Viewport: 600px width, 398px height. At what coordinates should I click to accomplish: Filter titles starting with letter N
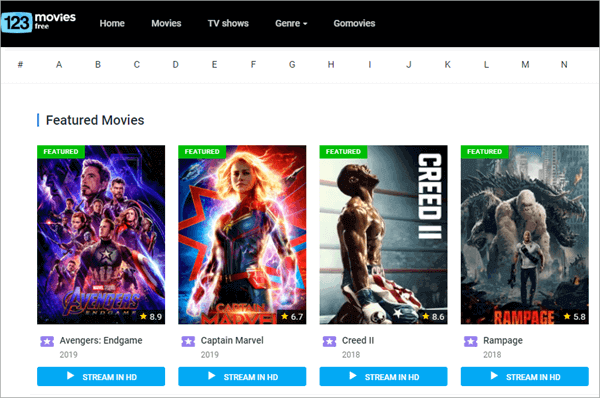[564, 64]
